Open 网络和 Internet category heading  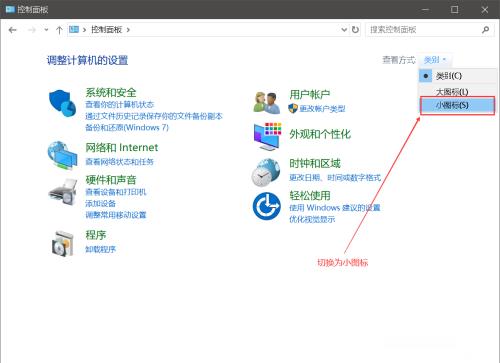[122, 147]
